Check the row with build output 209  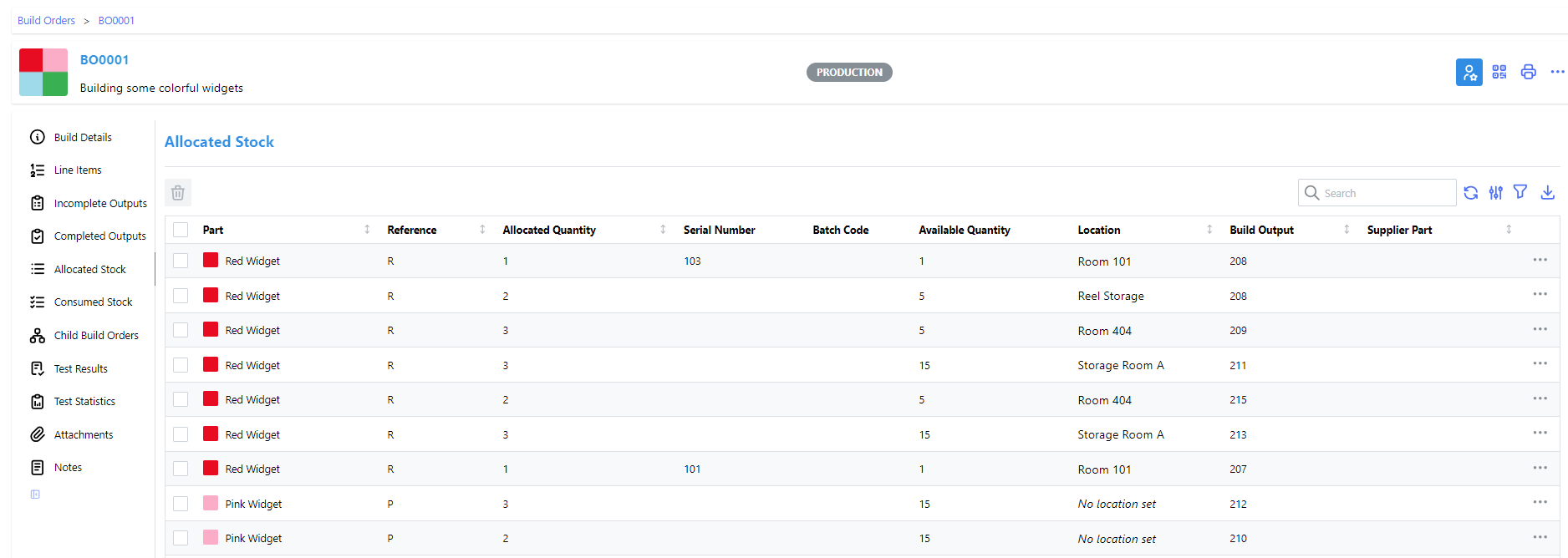tap(181, 330)
